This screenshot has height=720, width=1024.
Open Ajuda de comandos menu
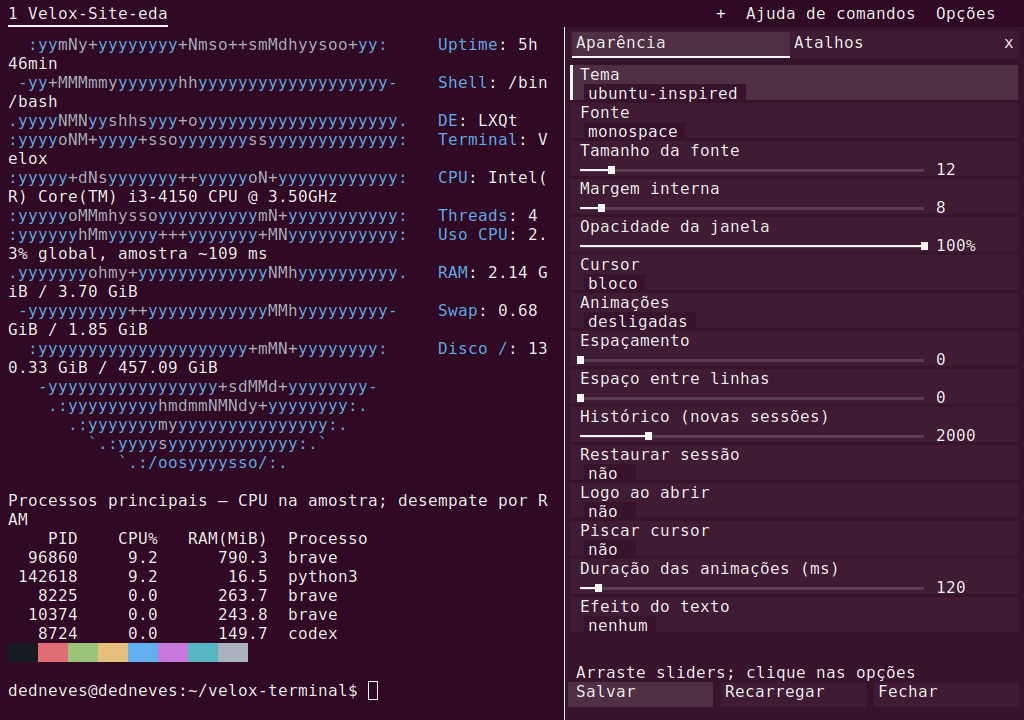(x=830, y=14)
